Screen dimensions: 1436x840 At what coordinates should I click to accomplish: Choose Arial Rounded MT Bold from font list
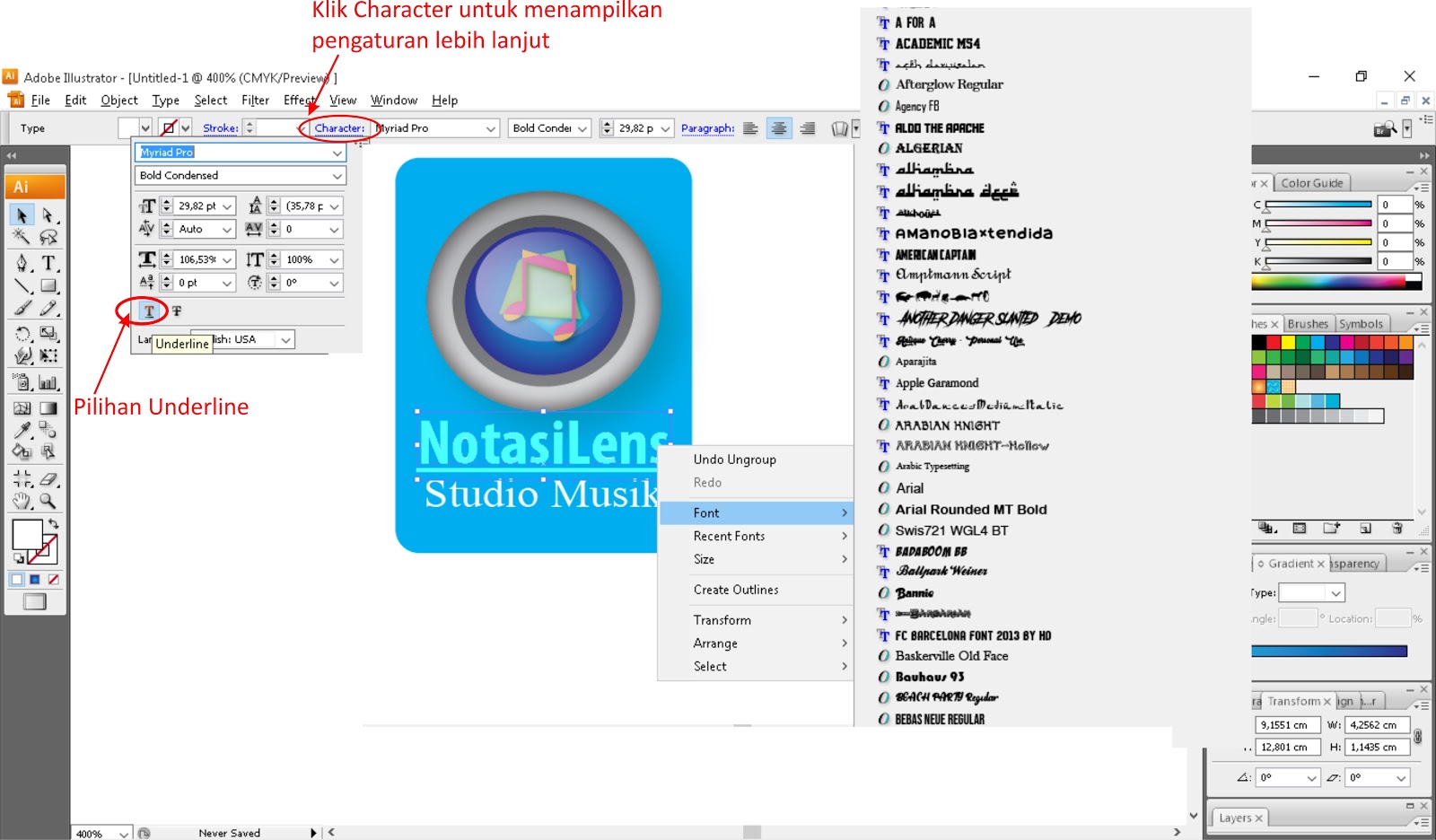(x=971, y=510)
